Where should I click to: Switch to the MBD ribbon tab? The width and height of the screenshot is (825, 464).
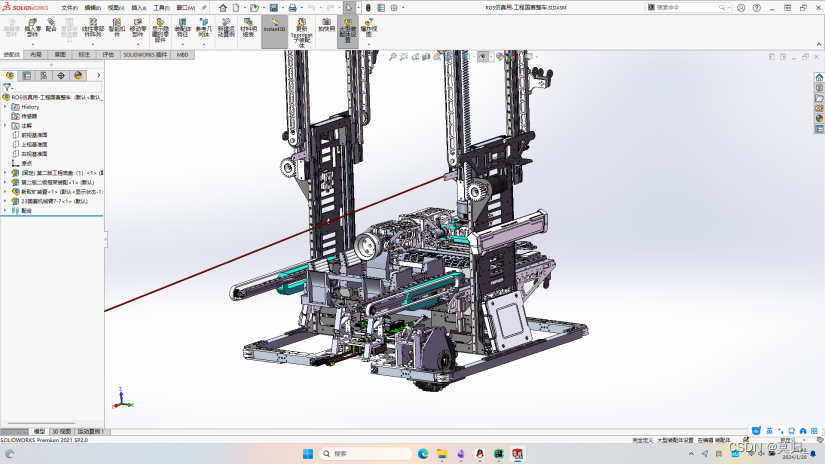(183, 55)
